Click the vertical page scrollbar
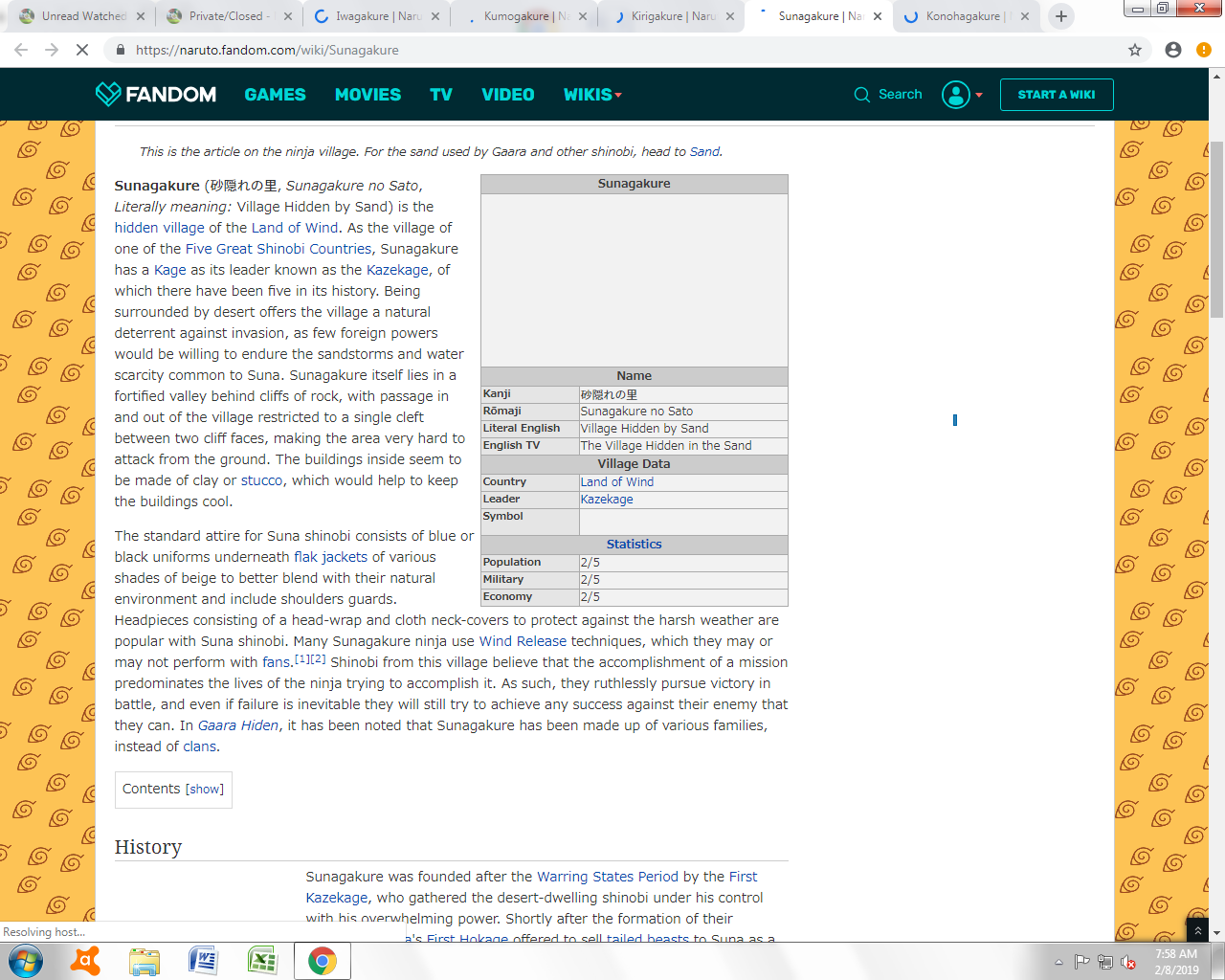This screenshot has height=980, width=1225. (x=1216, y=230)
